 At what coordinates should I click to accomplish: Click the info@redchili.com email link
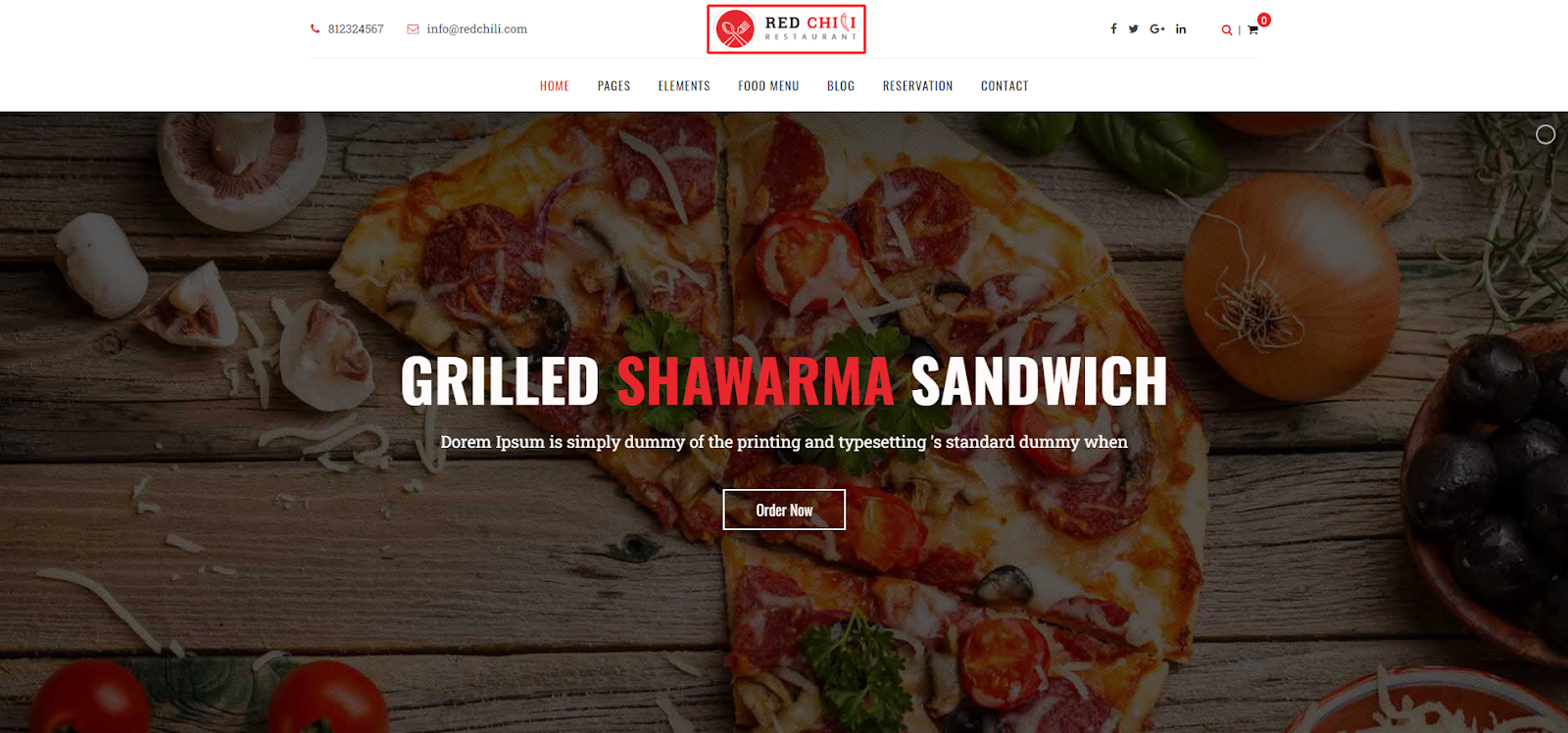(x=476, y=29)
